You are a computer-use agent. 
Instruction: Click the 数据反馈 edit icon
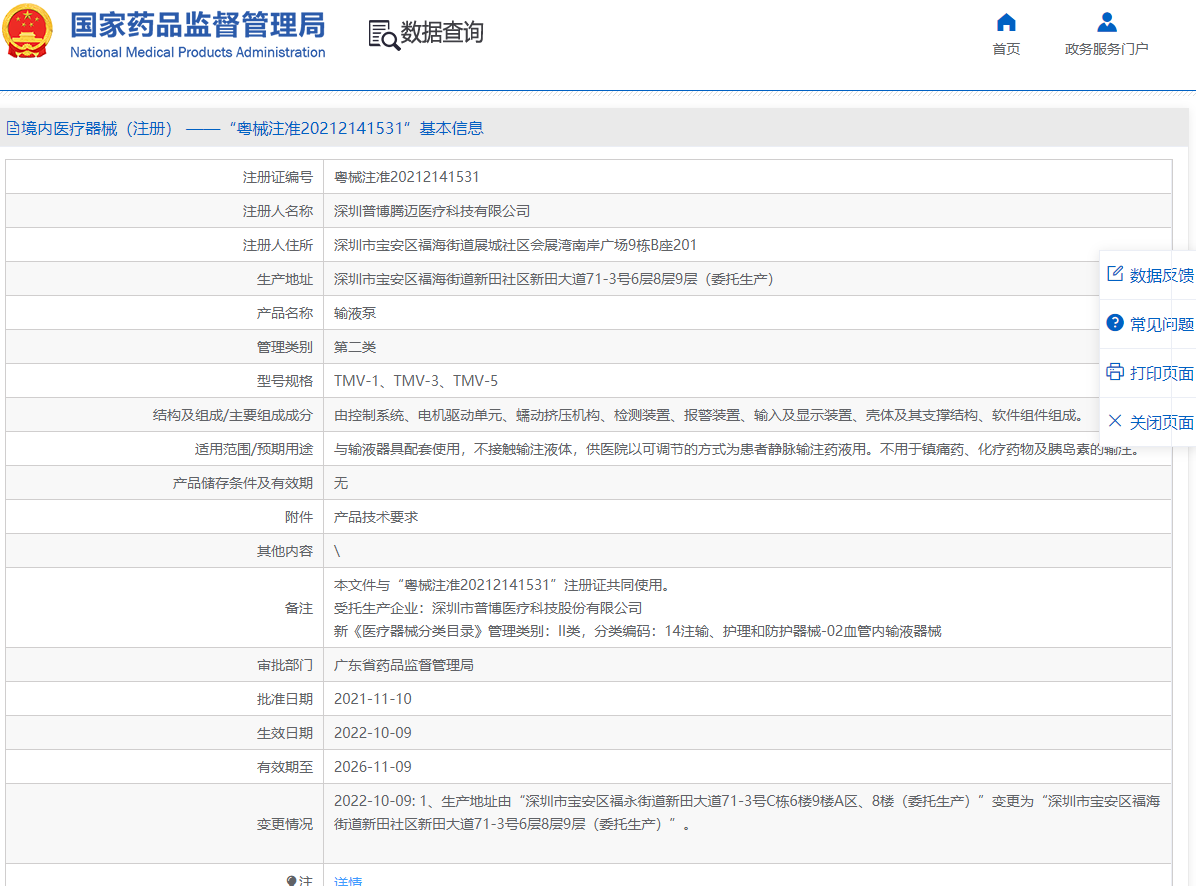pyautogui.click(x=1114, y=274)
